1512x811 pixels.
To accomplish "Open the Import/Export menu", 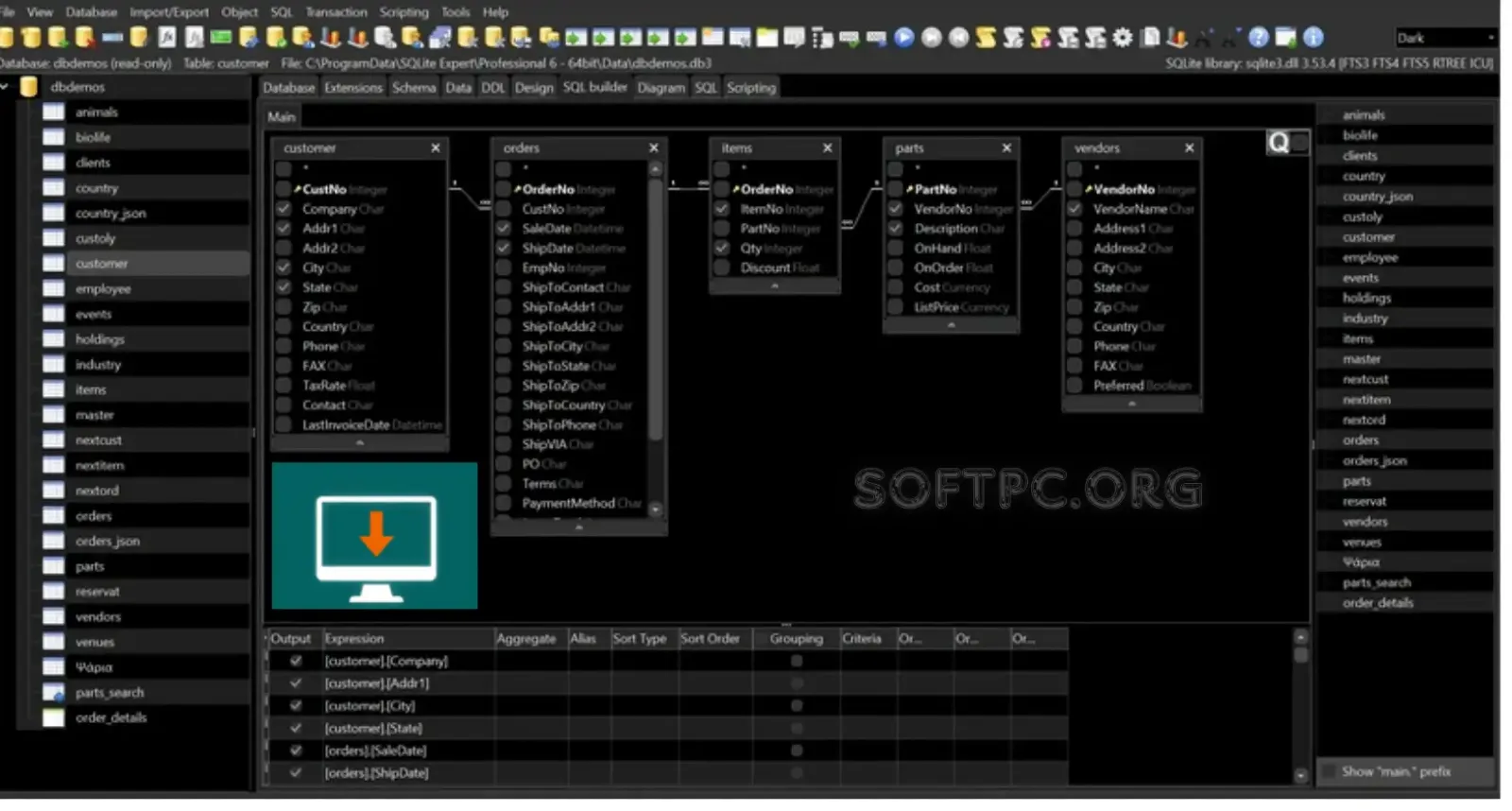I will [169, 12].
